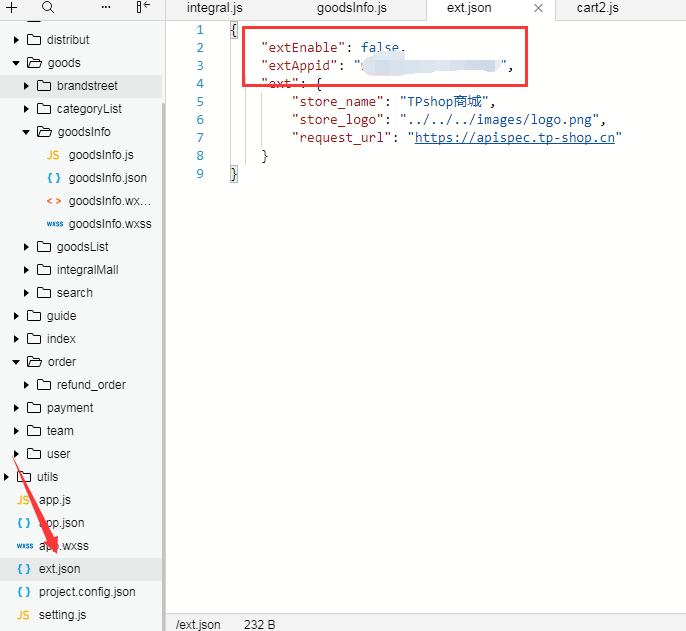The image size is (686, 631).
Task: Click line number 5 in the gutter
Action: click(200, 102)
